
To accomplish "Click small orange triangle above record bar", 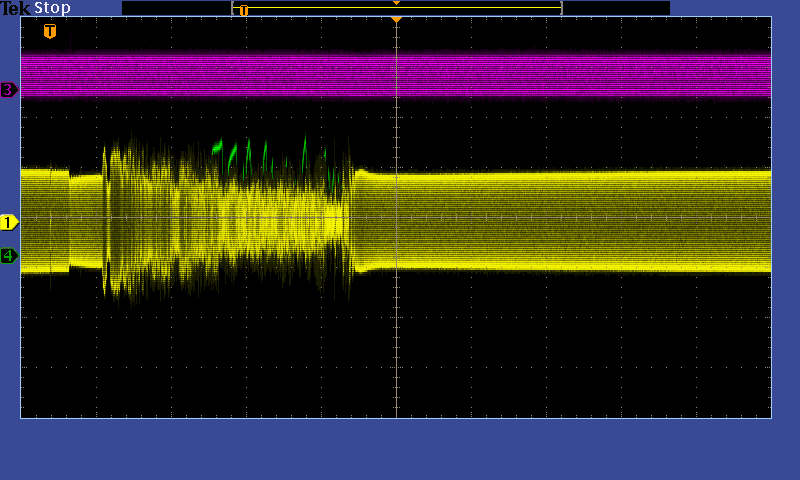I will pos(396,3).
